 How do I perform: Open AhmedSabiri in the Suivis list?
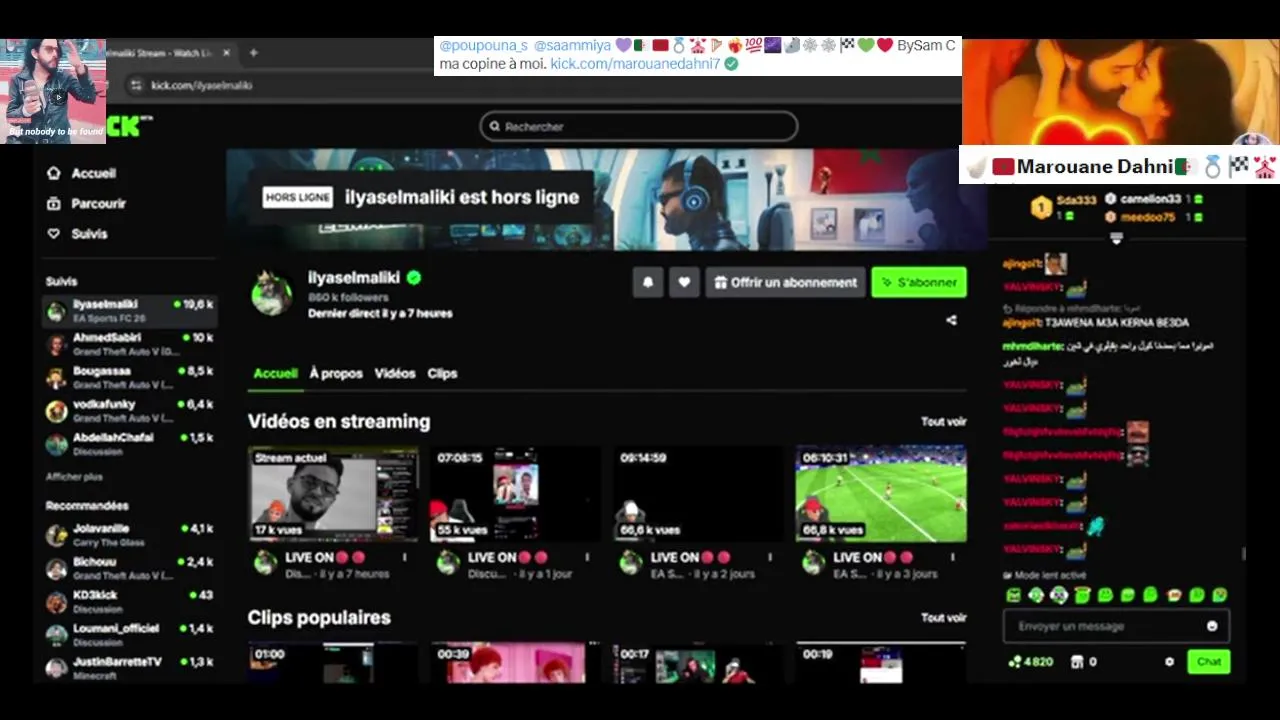pyautogui.click(x=130, y=344)
